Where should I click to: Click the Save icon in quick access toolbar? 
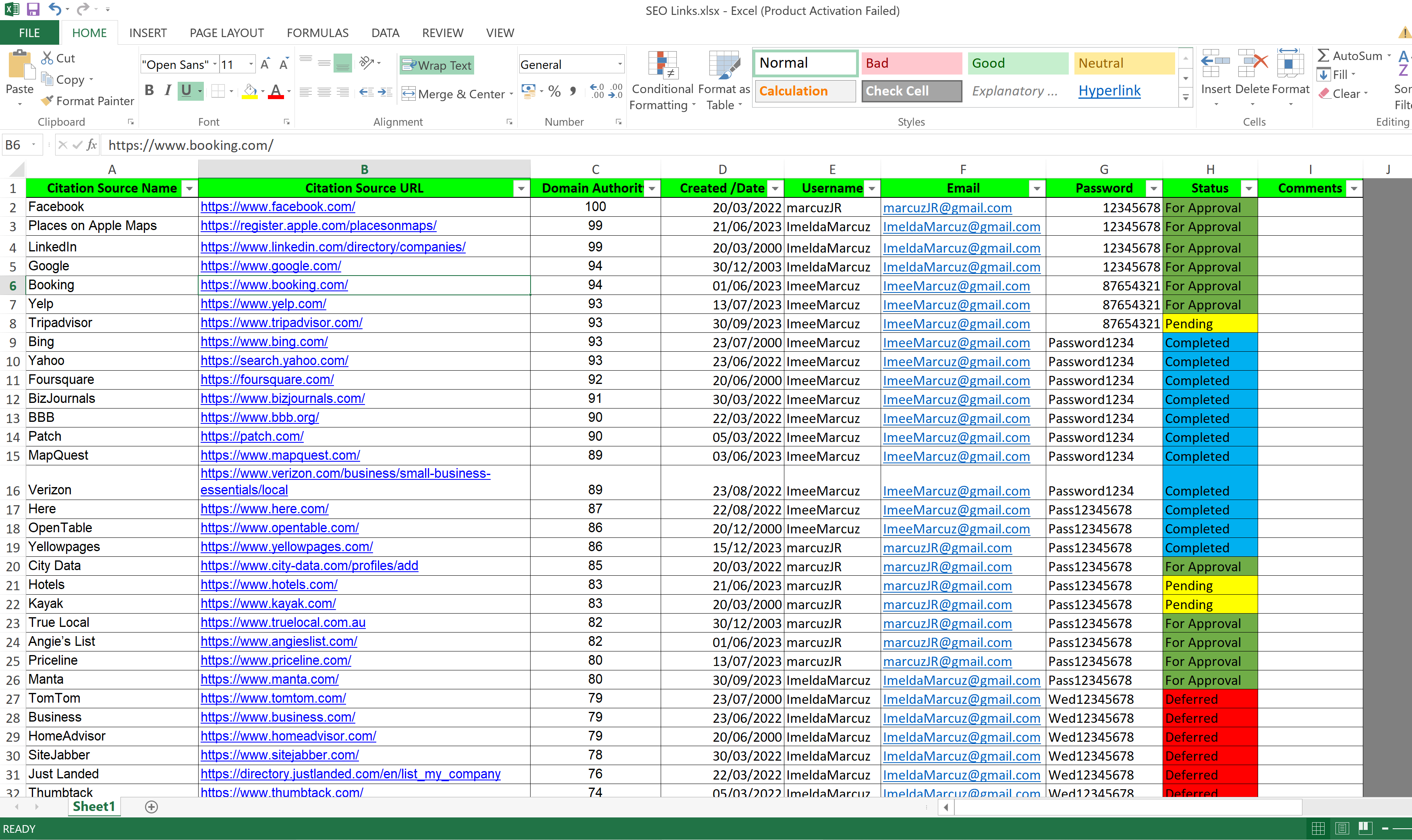33,10
